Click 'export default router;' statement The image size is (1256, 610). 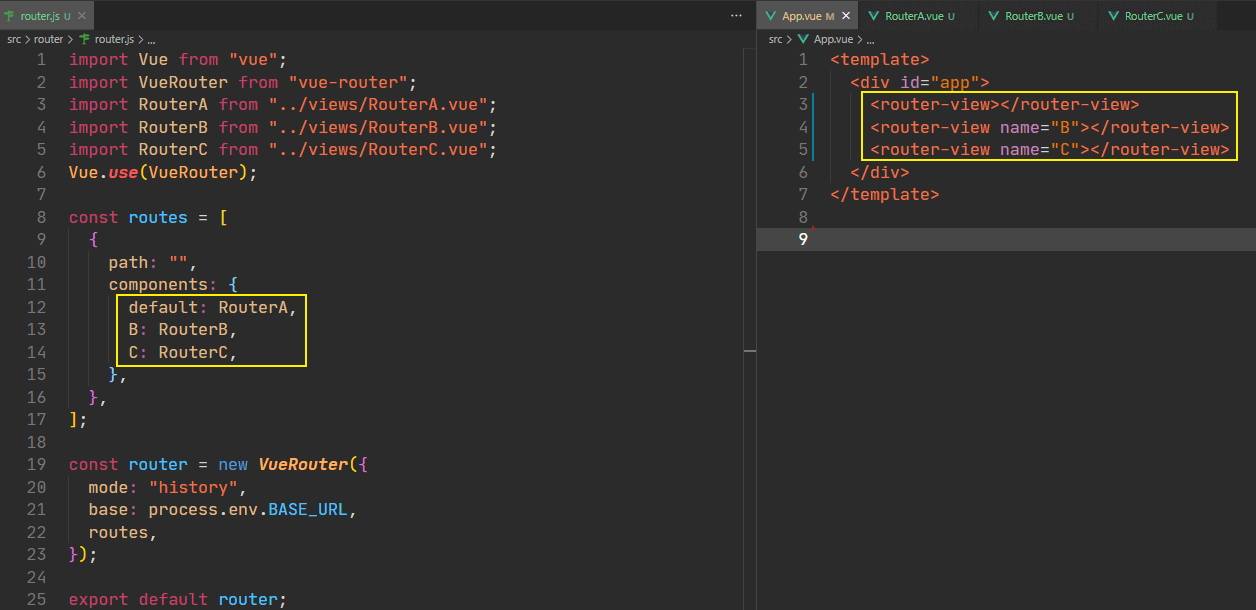pyautogui.click(x=178, y=599)
